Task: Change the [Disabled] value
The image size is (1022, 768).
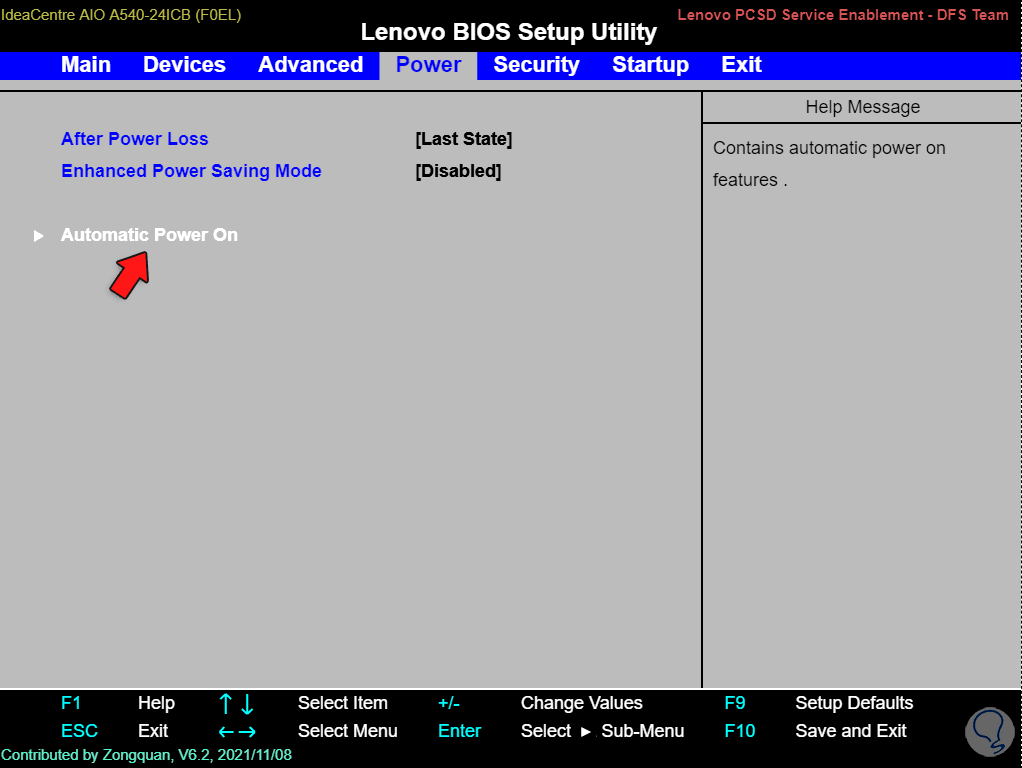Action: [x=458, y=171]
